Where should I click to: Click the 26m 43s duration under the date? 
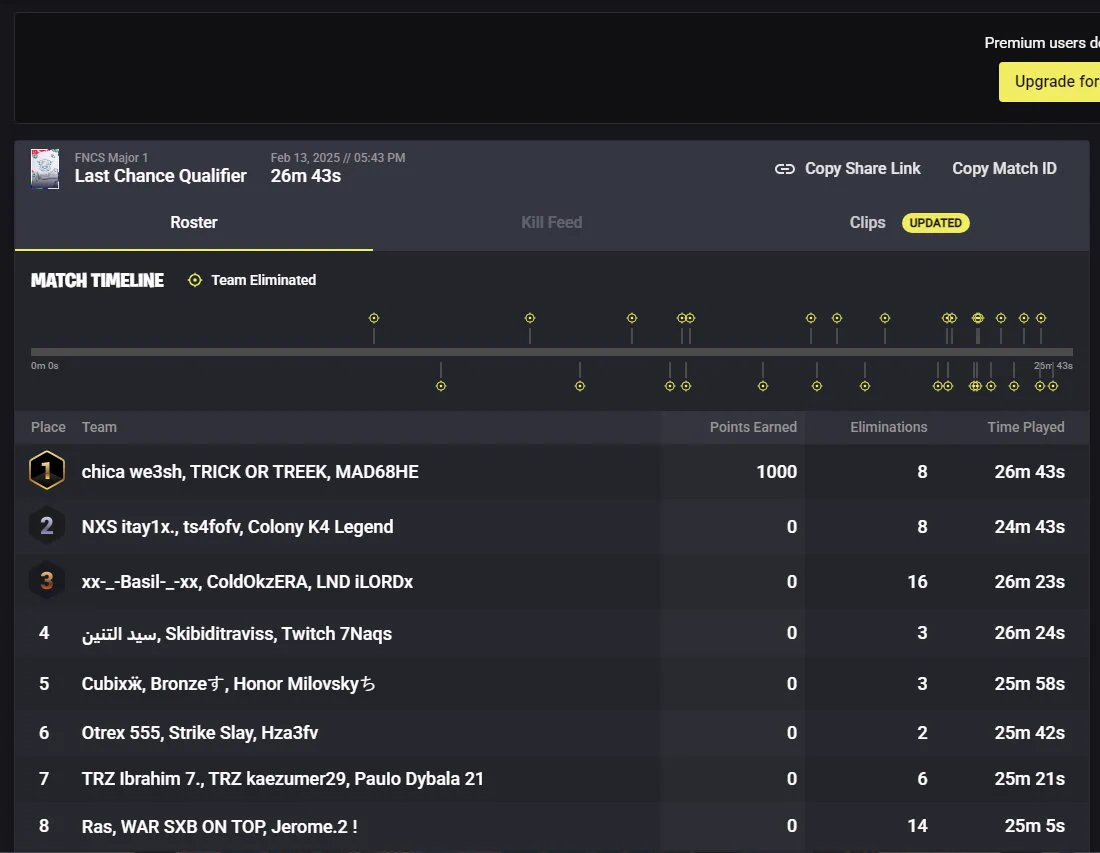pyautogui.click(x=306, y=176)
